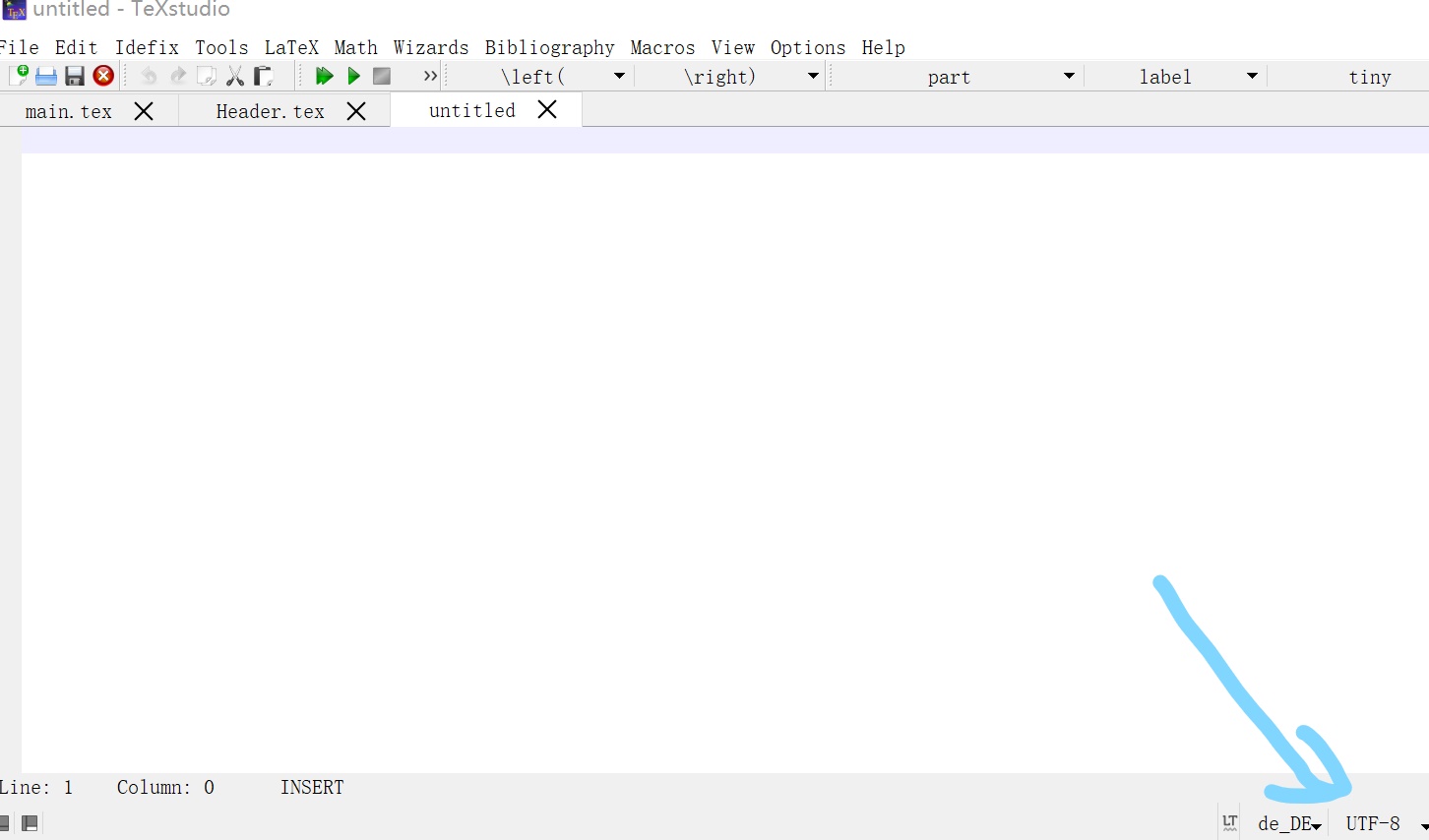
Task: Cut text using the scissors icon
Action: click(234, 76)
